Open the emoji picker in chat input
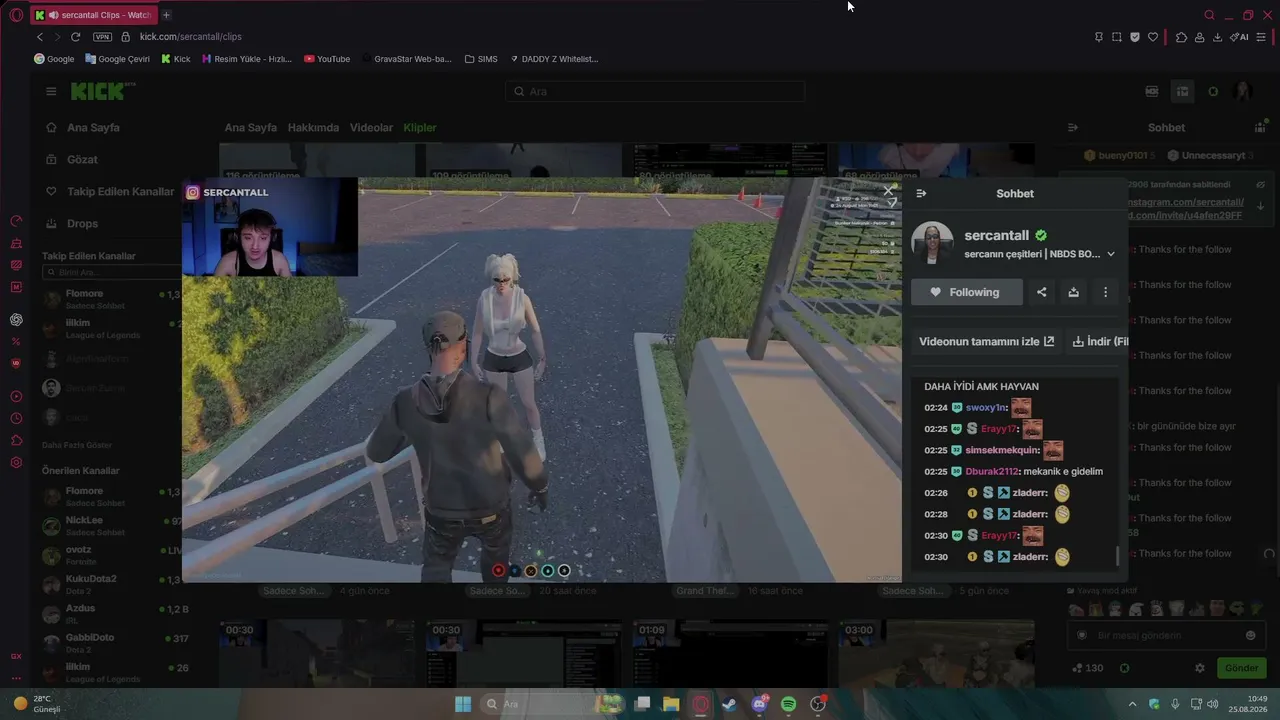 pos(1250,635)
